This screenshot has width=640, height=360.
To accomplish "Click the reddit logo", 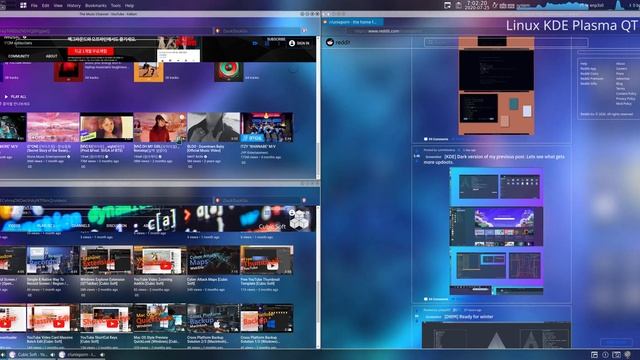I will (338, 42).
